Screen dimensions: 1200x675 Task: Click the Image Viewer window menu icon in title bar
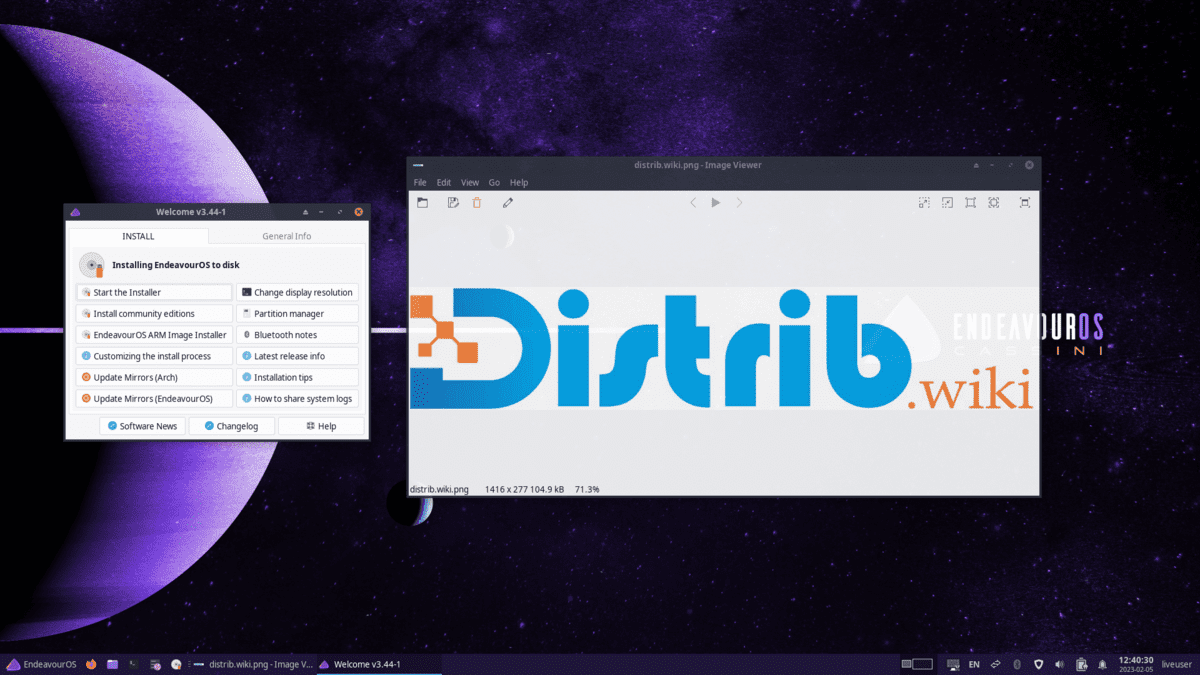tap(419, 165)
